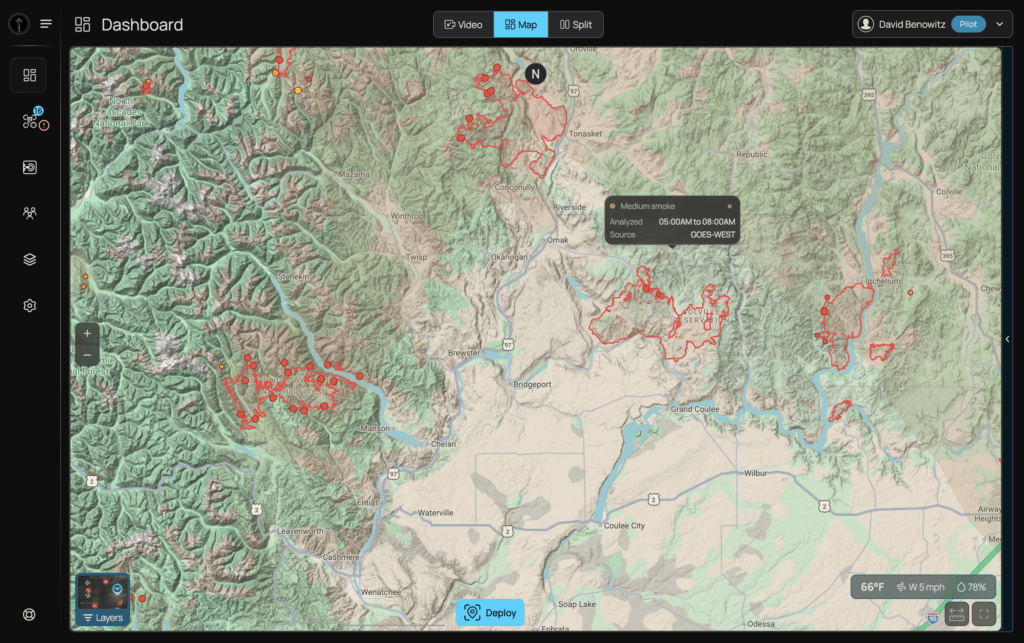1024x643 pixels.
Task: Click the Grand Coulee map label
Action: point(694,409)
